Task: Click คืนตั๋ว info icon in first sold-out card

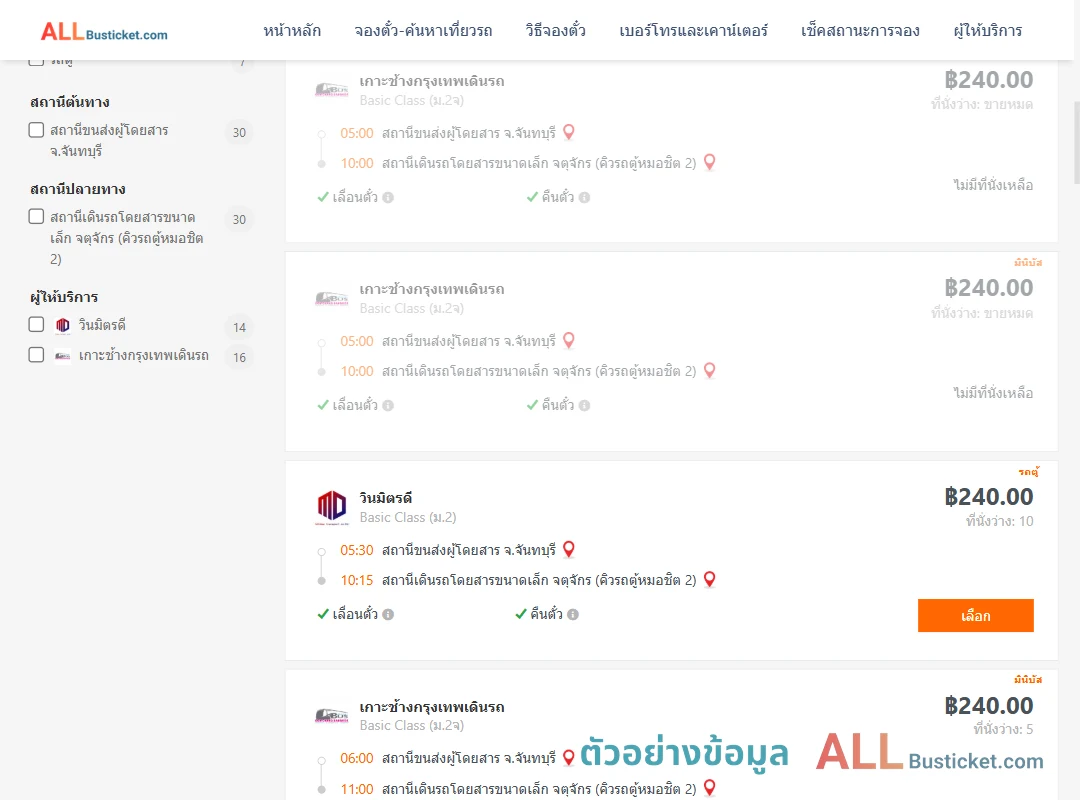Action: point(584,197)
